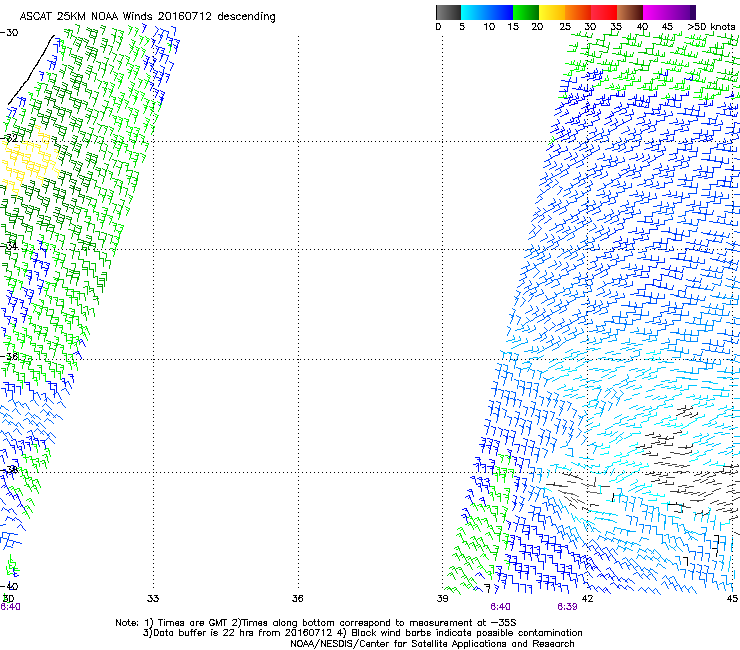Pick the brown 35-40 knots scale segment
This screenshot has width=740, height=650.
[630, 12]
